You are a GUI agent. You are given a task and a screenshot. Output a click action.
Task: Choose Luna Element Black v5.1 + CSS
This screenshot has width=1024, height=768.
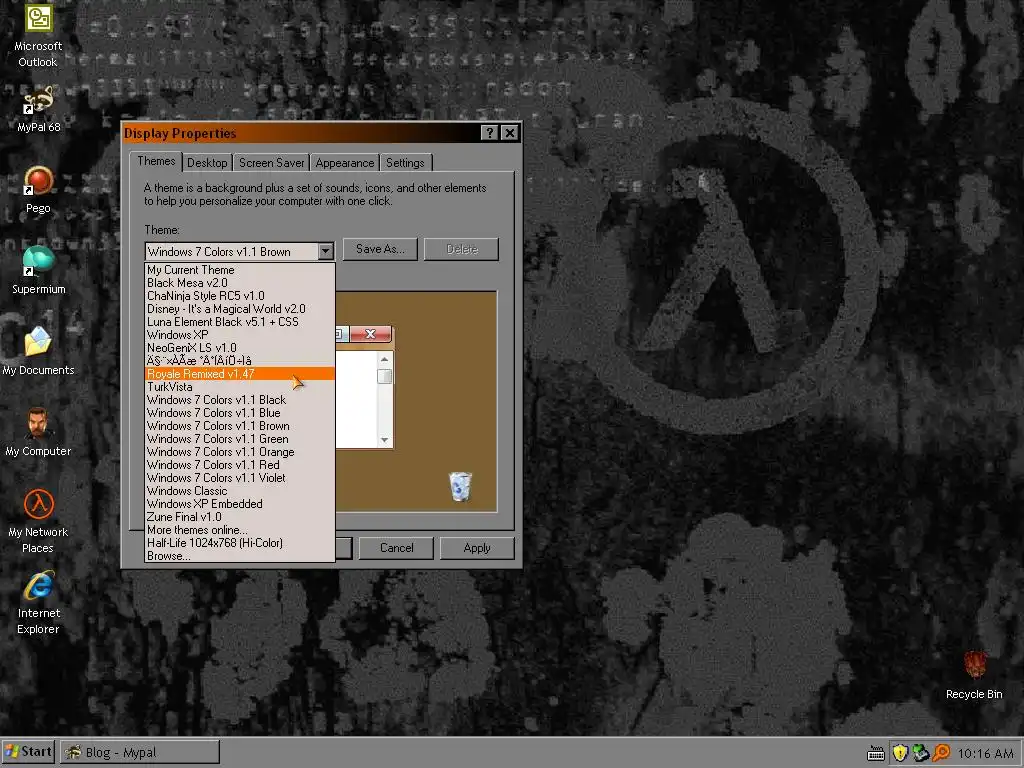pos(240,322)
